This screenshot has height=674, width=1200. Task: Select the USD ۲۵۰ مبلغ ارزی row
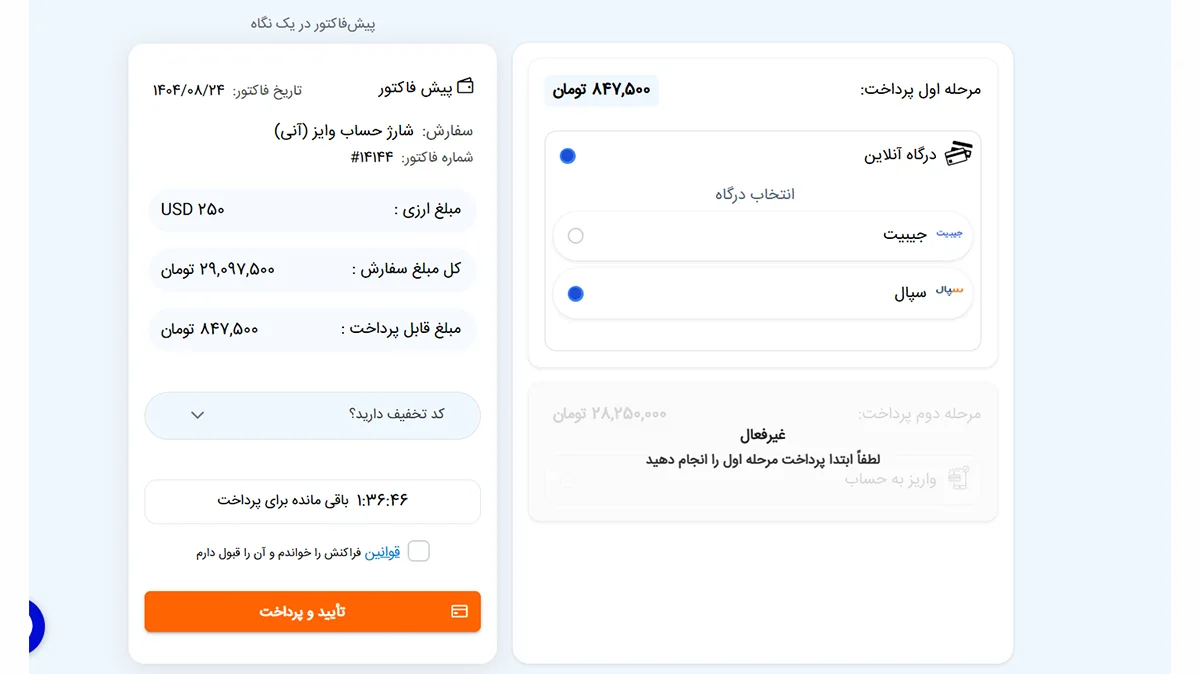point(312,210)
